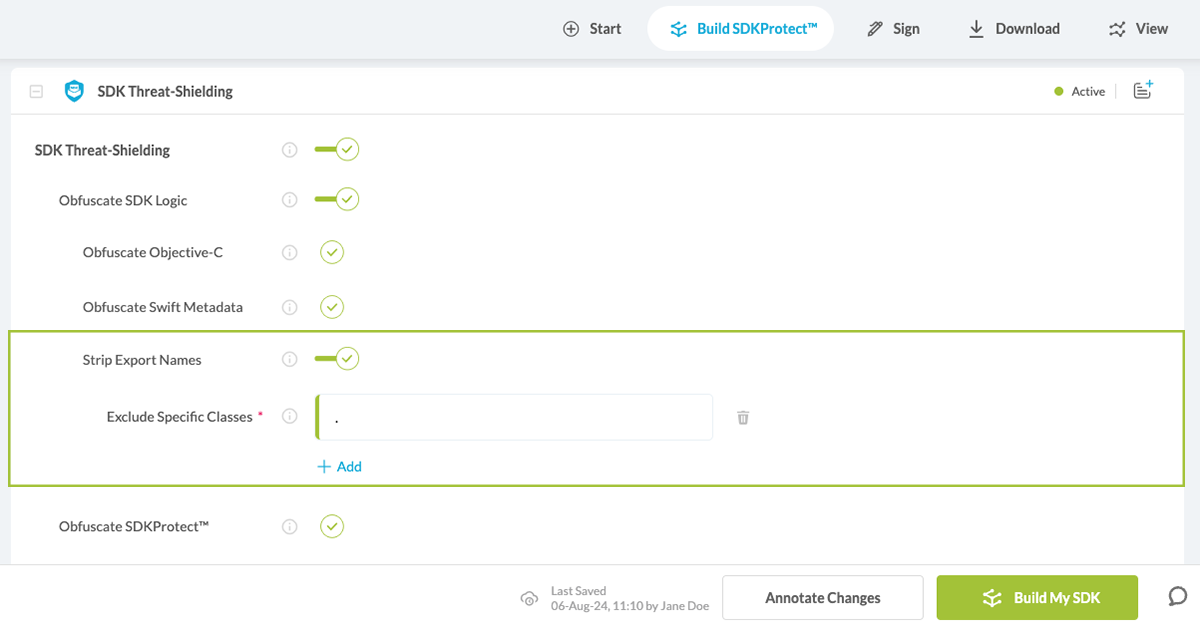The height and width of the screenshot is (626, 1200).
Task: Click the annotation note icon near Active status
Action: 1143,91
